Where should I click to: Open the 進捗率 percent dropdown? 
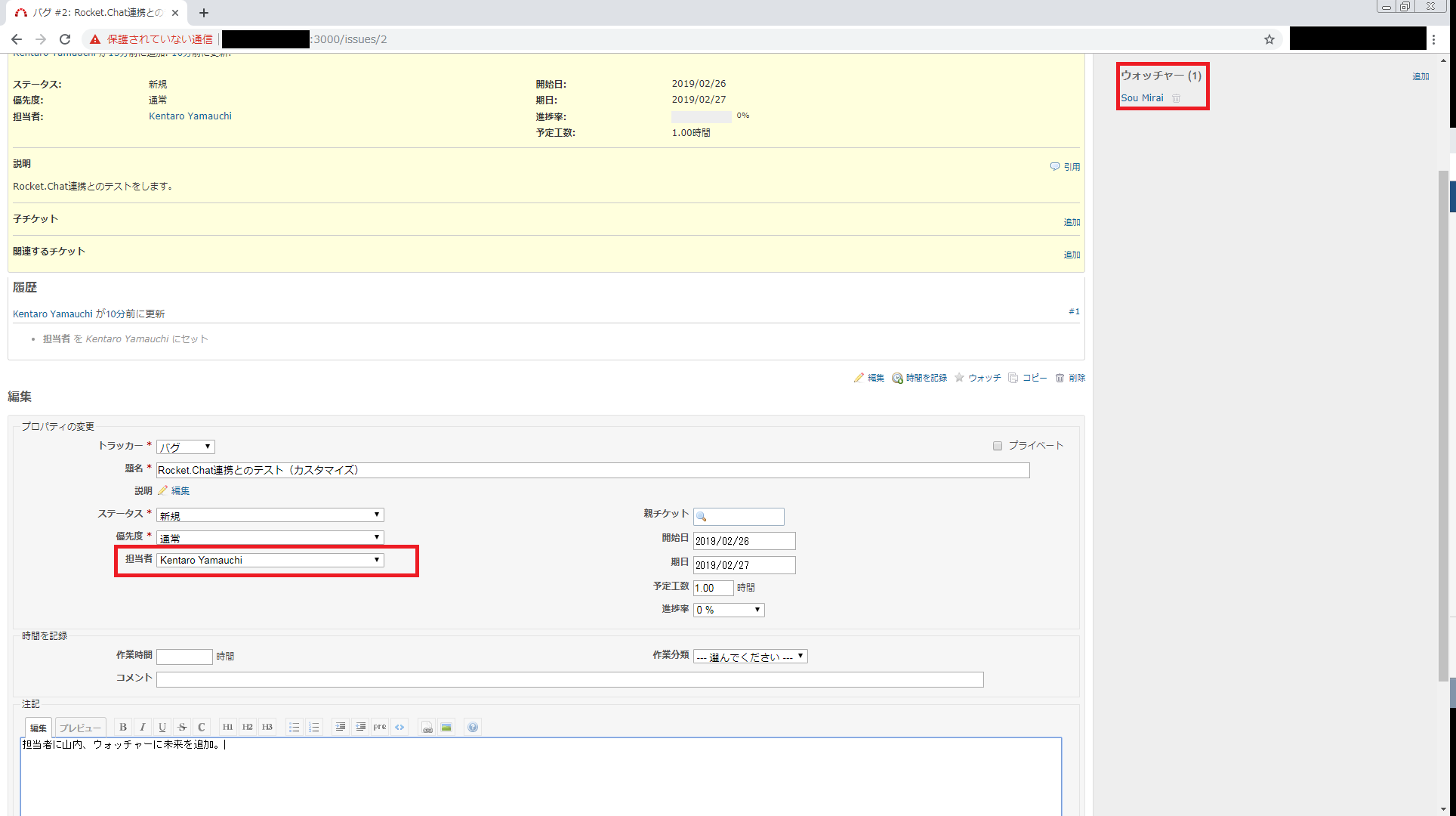click(728, 610)
